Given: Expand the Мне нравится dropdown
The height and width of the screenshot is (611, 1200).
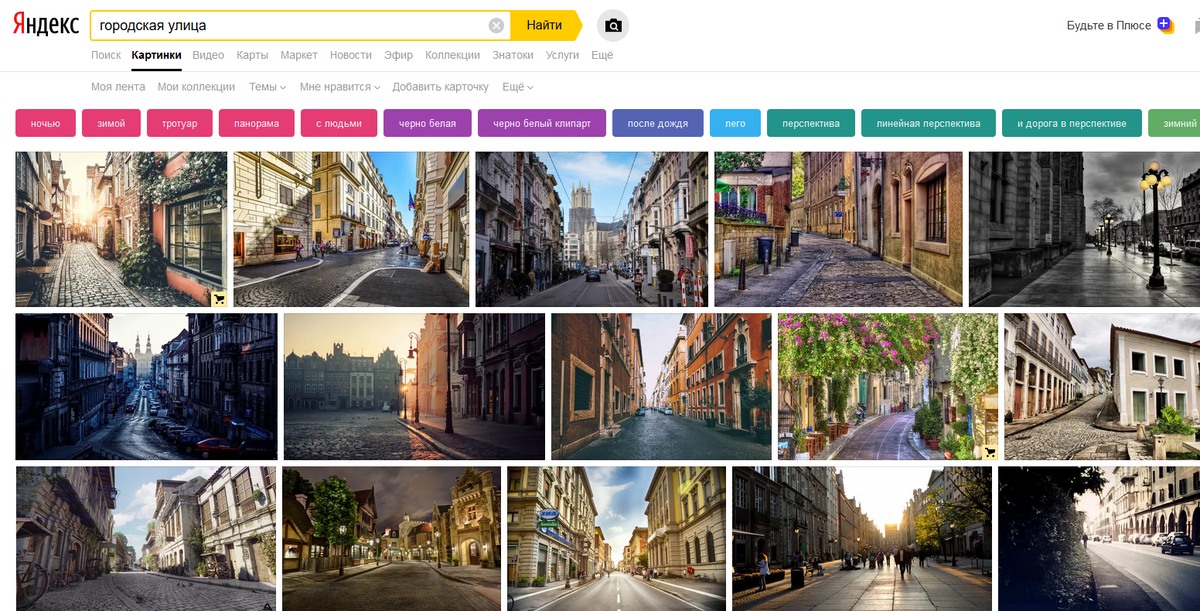Looking at the screenshot, I should (x=340, y=87).
